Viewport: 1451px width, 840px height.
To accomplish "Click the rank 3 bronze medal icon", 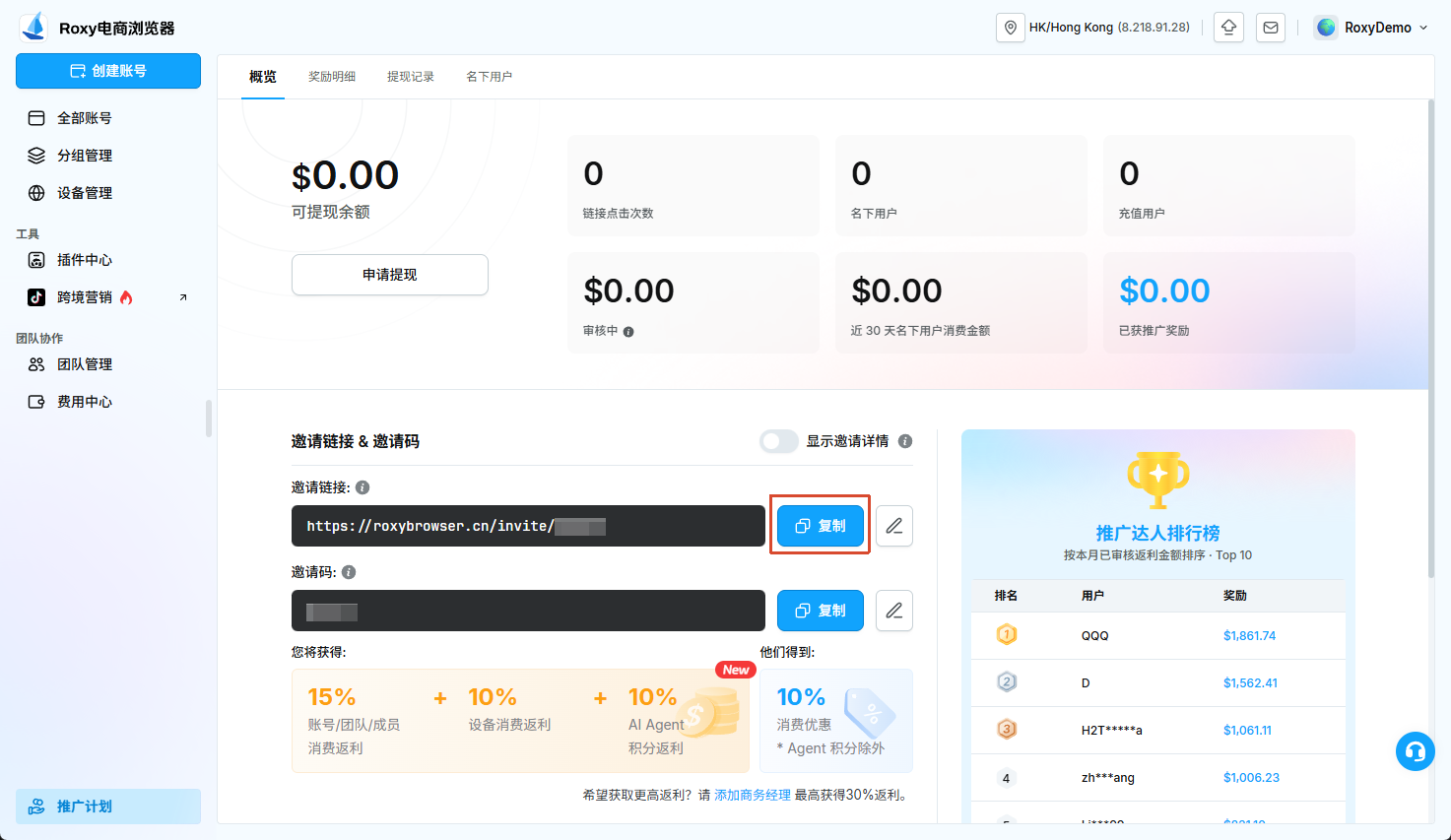I will 1007,730.
